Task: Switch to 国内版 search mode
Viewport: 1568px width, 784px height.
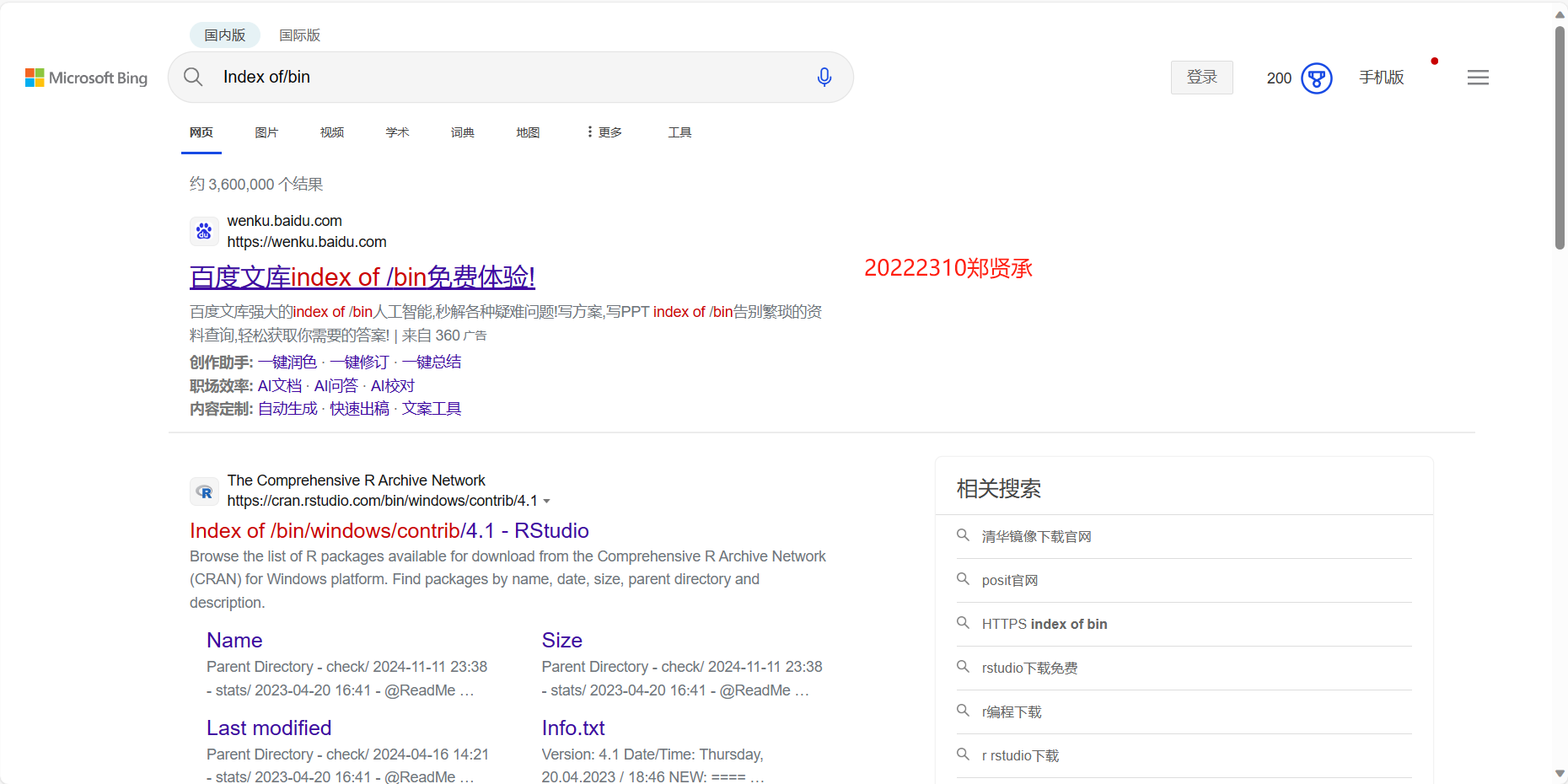Action: [x=225, y=35]
